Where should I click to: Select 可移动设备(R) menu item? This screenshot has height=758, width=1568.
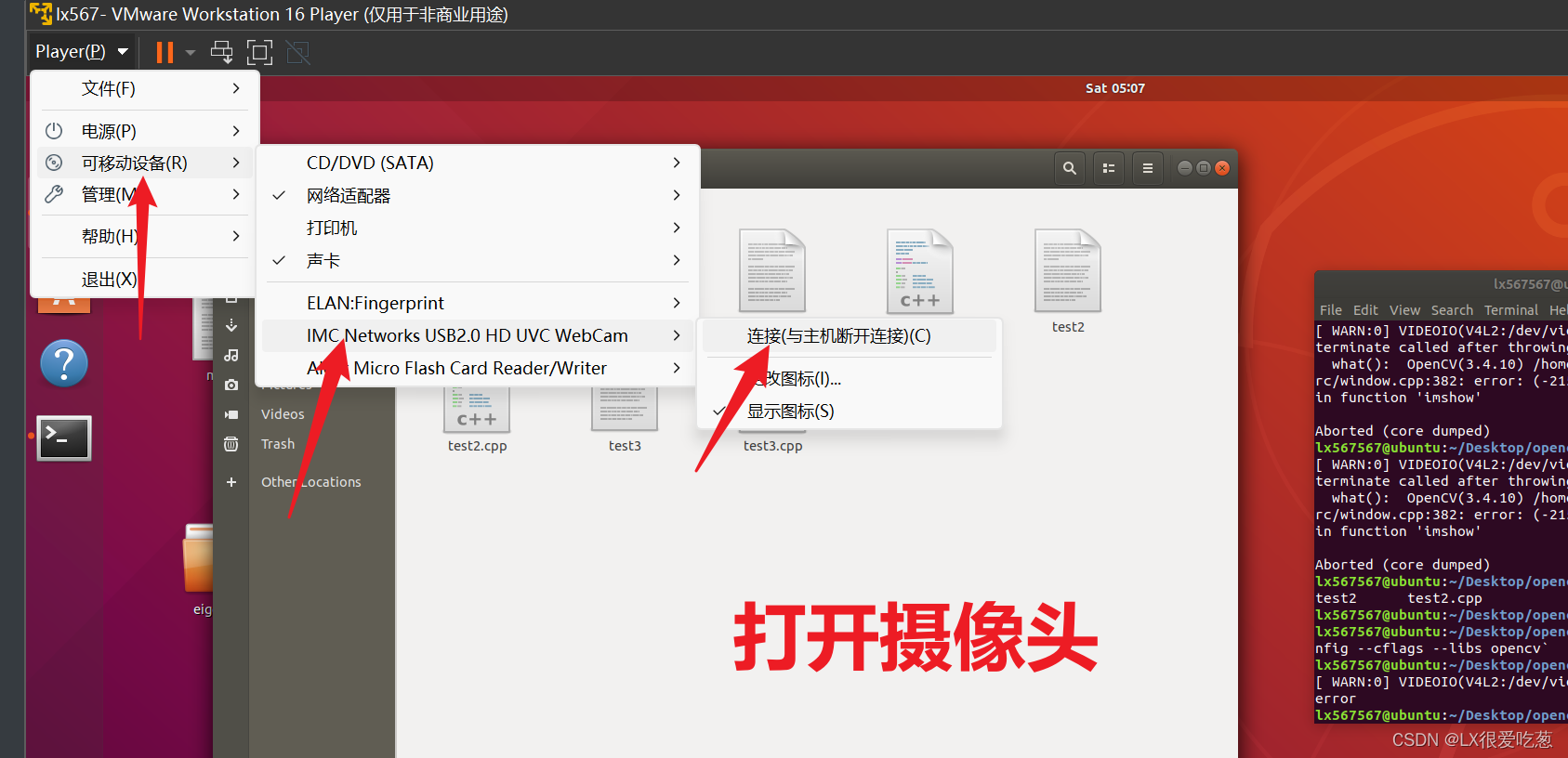click(145, 163)
